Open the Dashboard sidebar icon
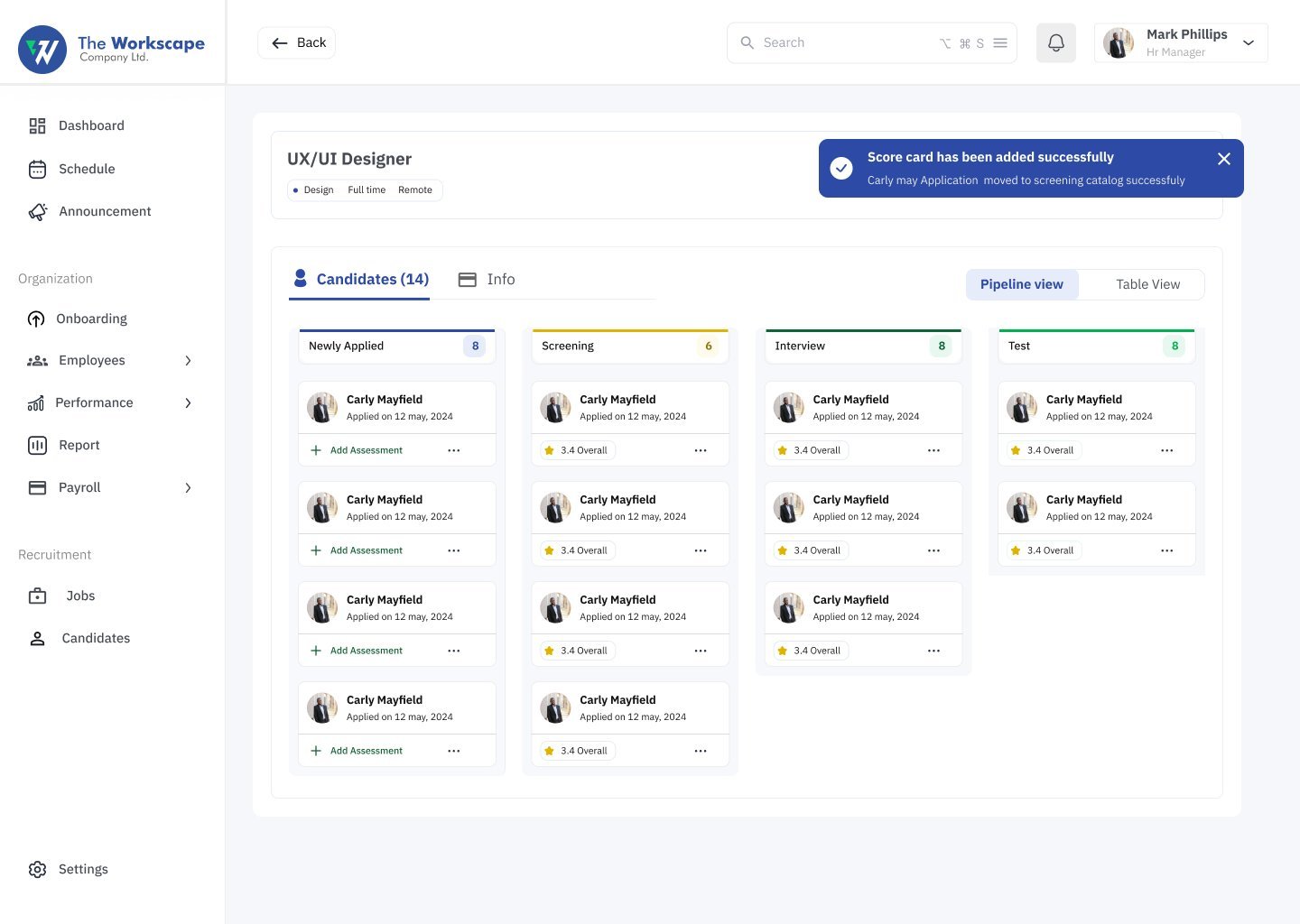This screenshot has width=1300, height=924. pos(37,126)
